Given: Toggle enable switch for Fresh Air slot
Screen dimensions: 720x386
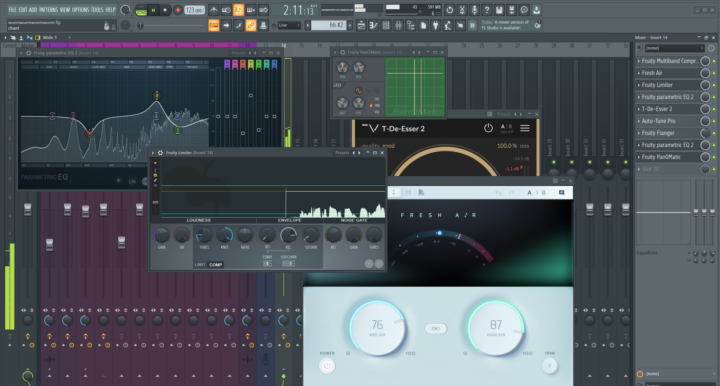Looking at the screenshot, I should pyautogui.click(x=714, y=73).
